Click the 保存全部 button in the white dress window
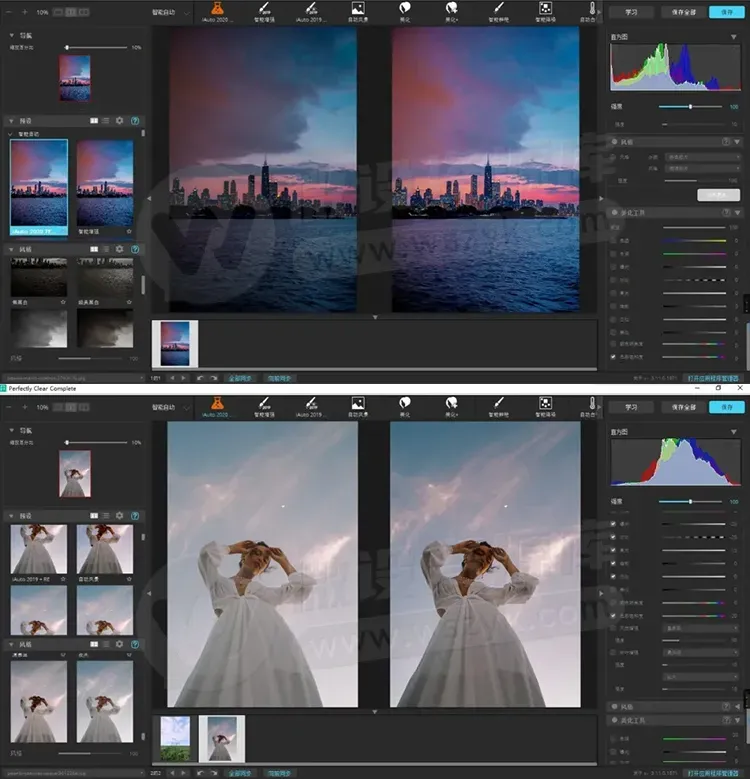This screenshot has width=750, height=779. 683,407
